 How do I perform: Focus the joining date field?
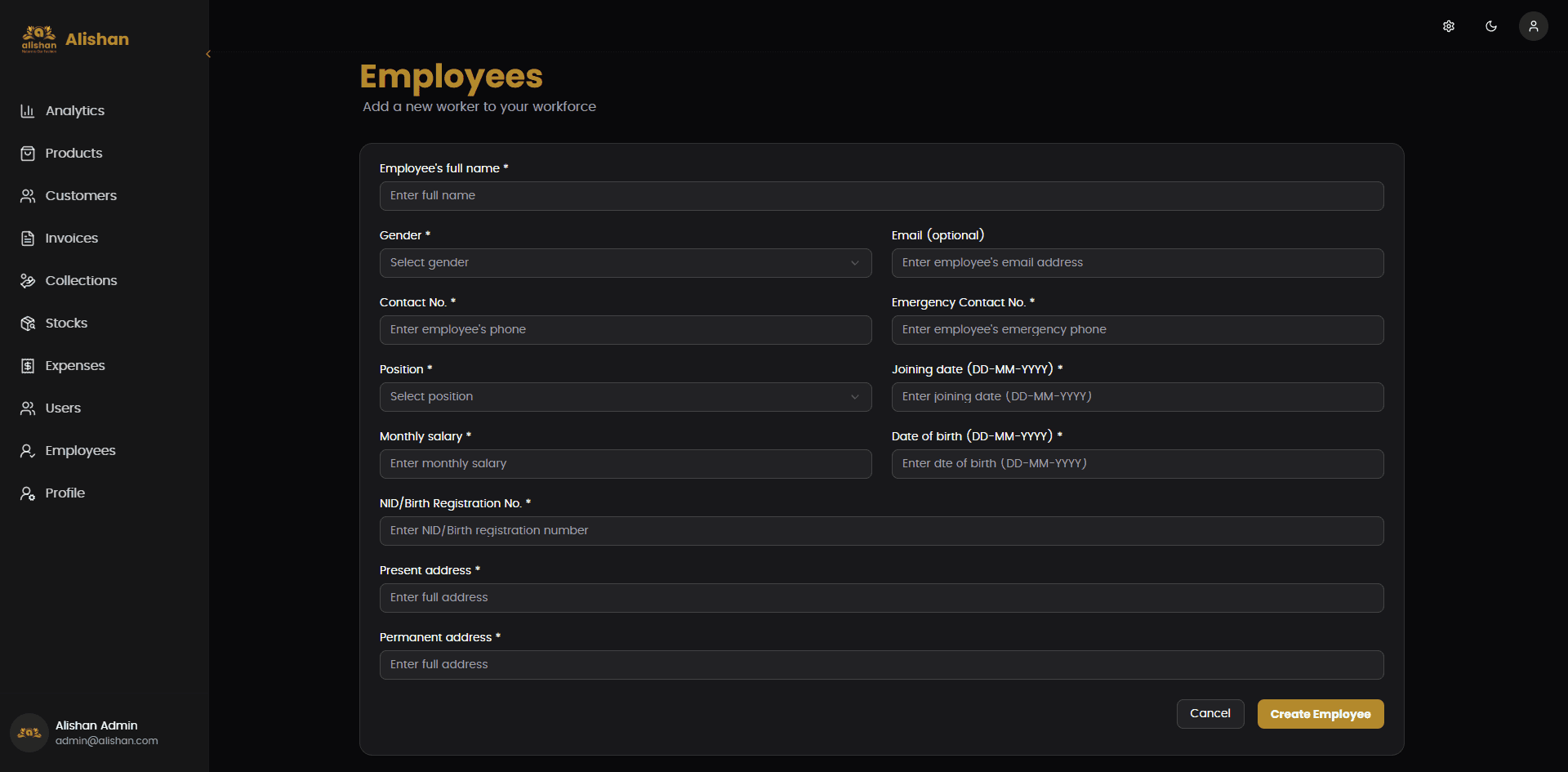(1138, 397)
